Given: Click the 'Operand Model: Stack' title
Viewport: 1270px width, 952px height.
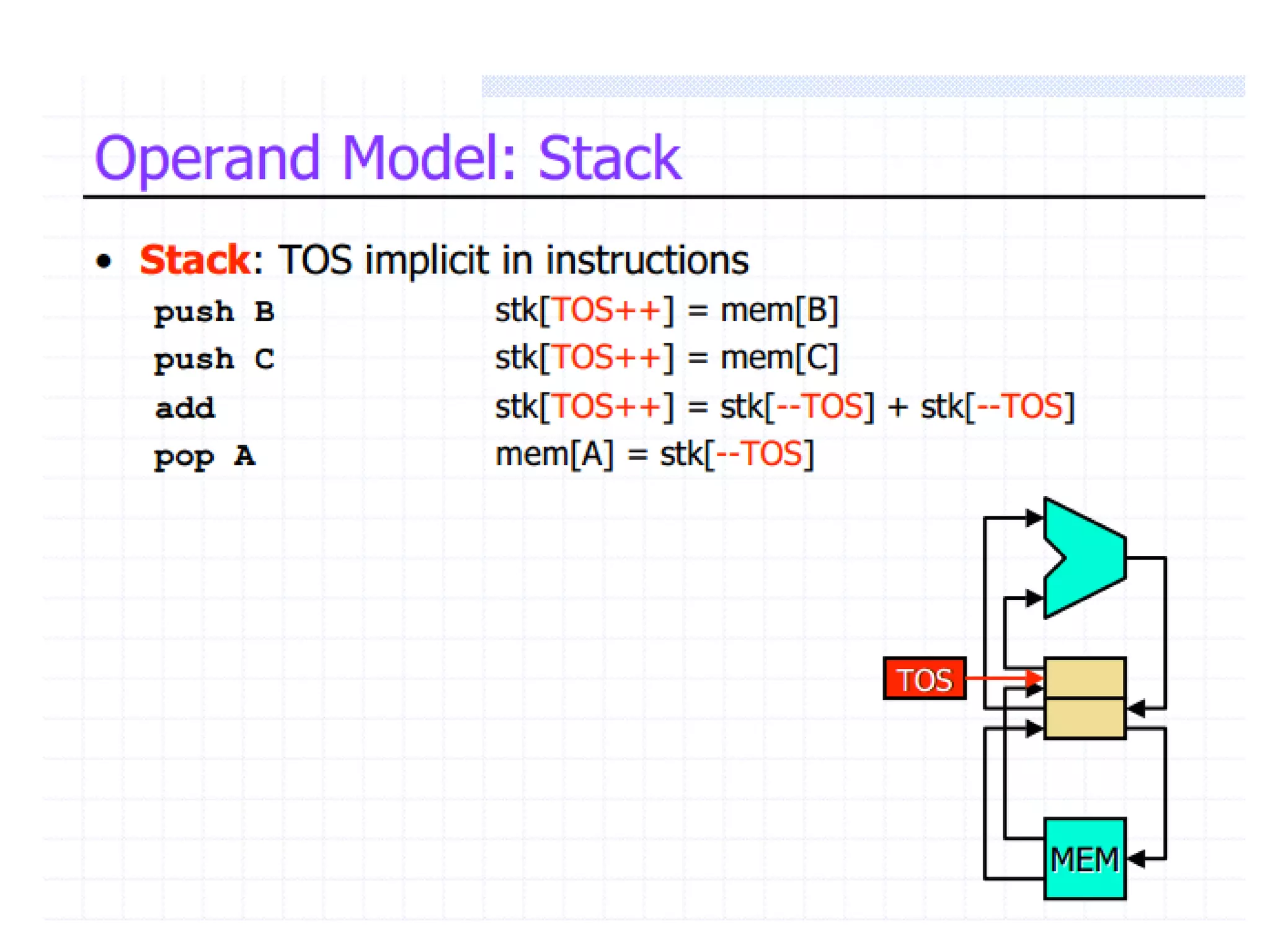Looking at the screenshot, I should click(388, 159).
